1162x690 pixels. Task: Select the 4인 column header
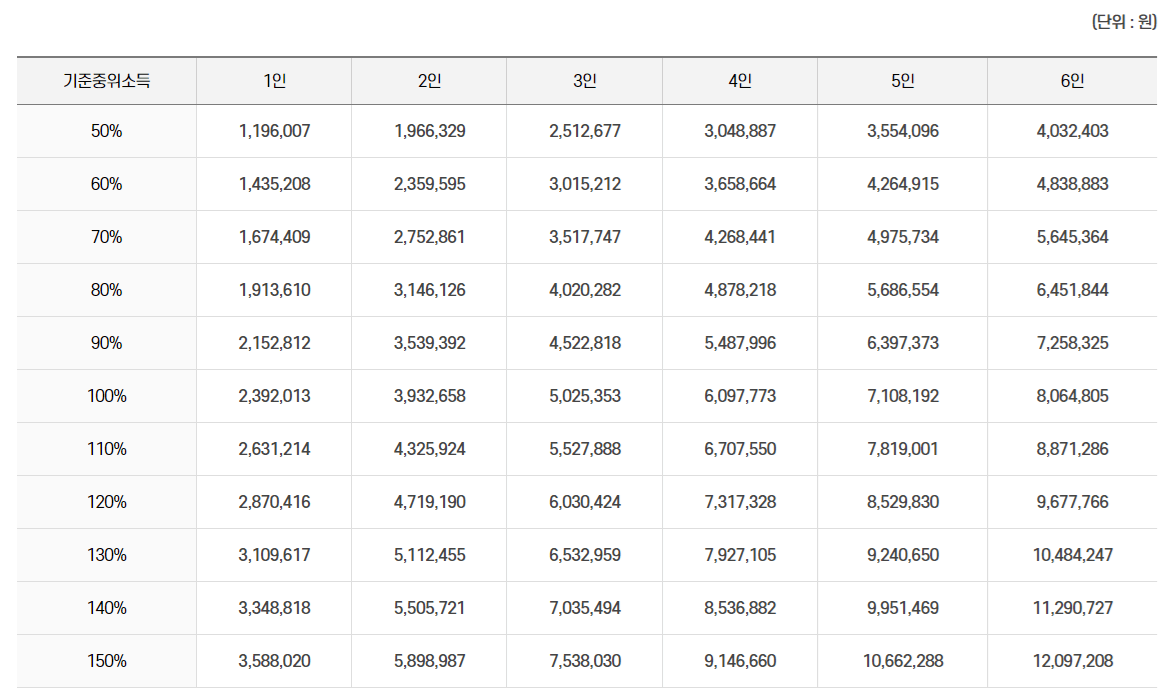[740, 81]
